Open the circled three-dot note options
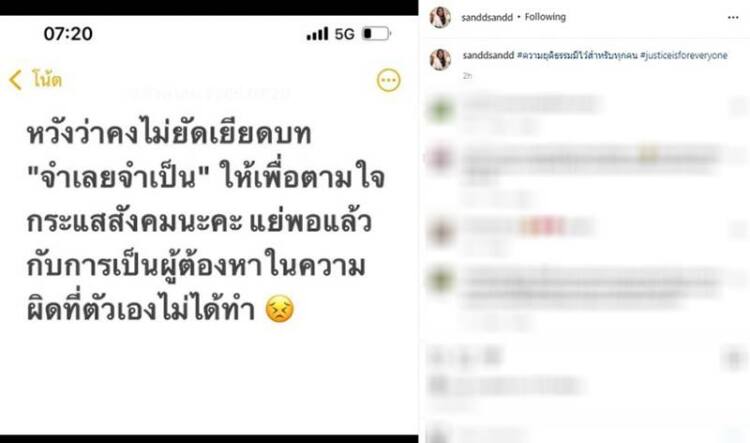750x443 pixels. [x=388, y=80]
